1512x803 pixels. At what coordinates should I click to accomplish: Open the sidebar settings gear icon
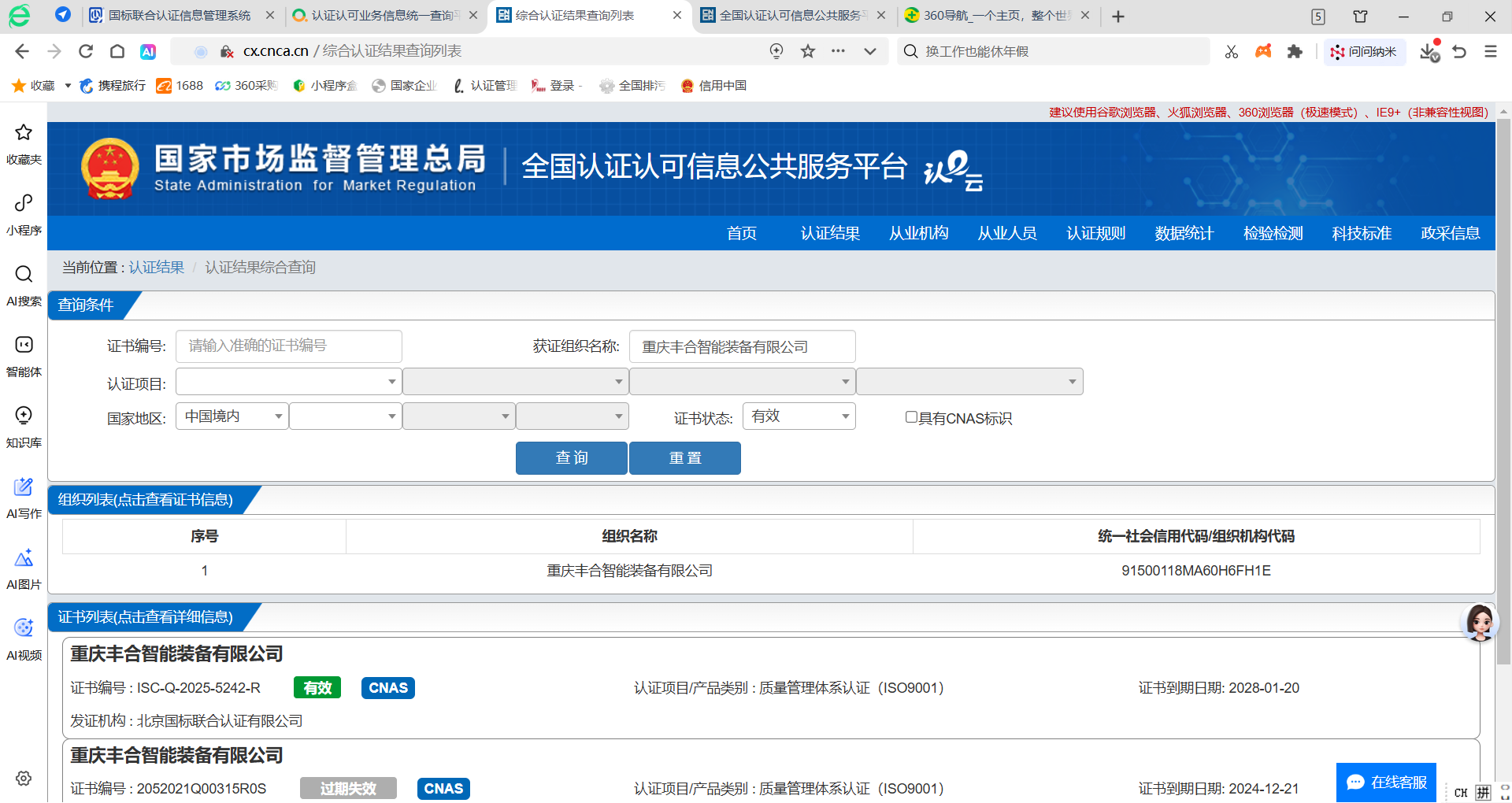click(24, 778)
